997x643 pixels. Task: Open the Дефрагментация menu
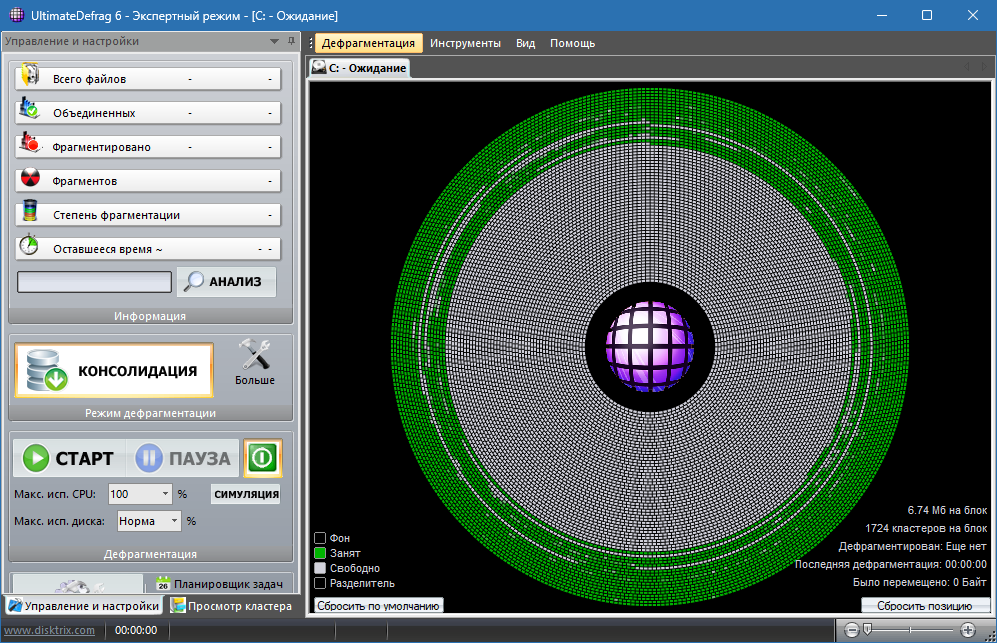pos(368,43)
